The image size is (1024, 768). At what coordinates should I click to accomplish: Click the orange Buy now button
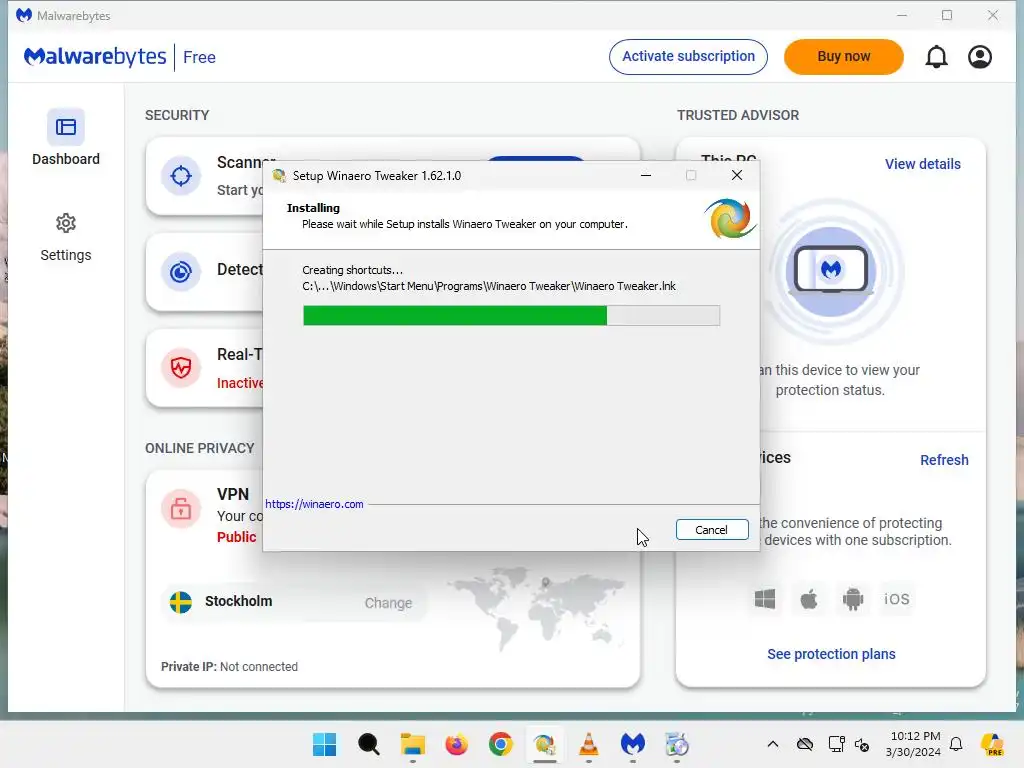844,57
